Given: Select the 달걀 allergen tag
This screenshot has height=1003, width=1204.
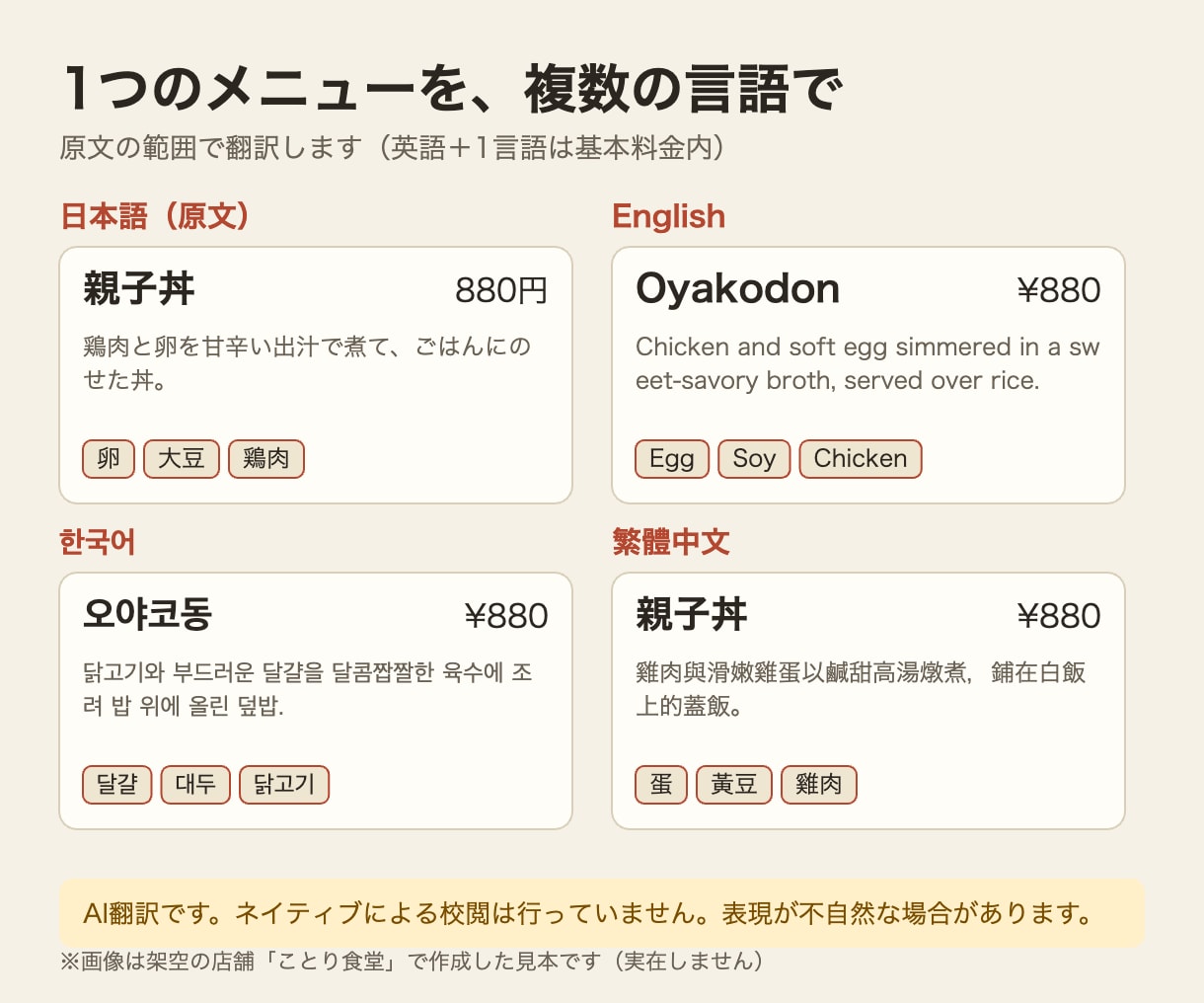Looking at the screenshot, I should 117,785.
